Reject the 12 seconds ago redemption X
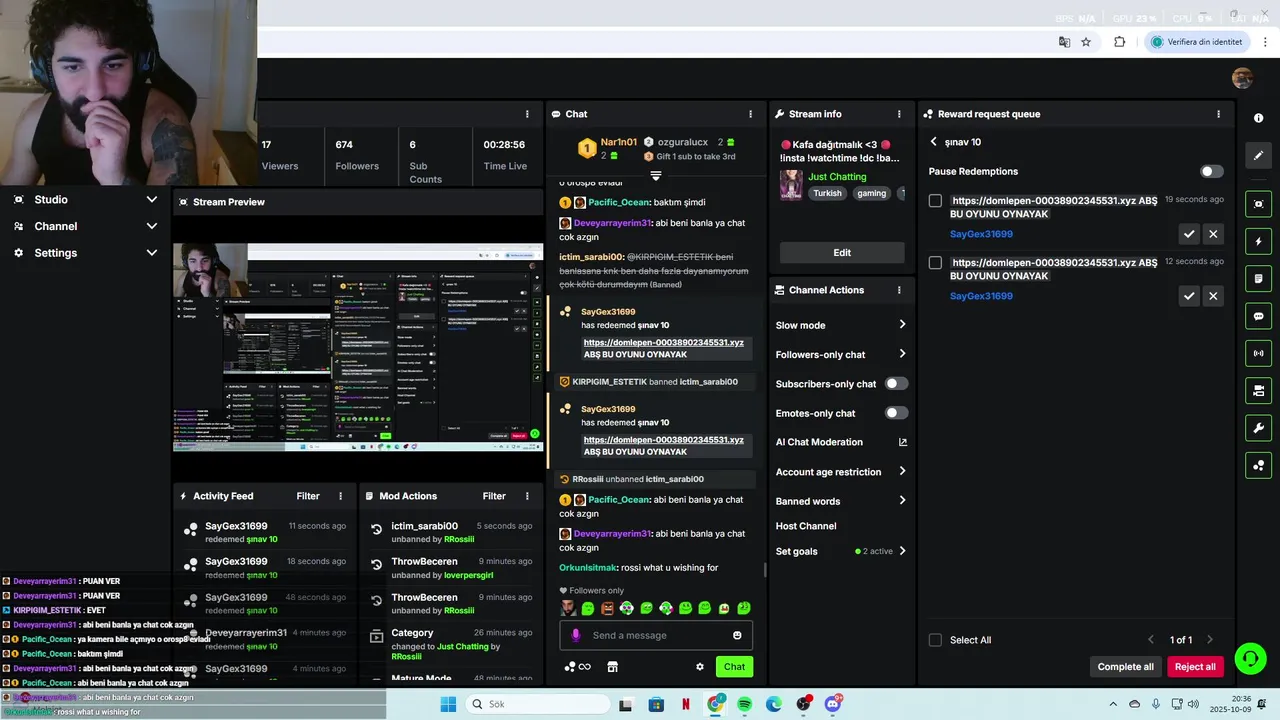The image size is (1280, 720). coord(1213,296)
